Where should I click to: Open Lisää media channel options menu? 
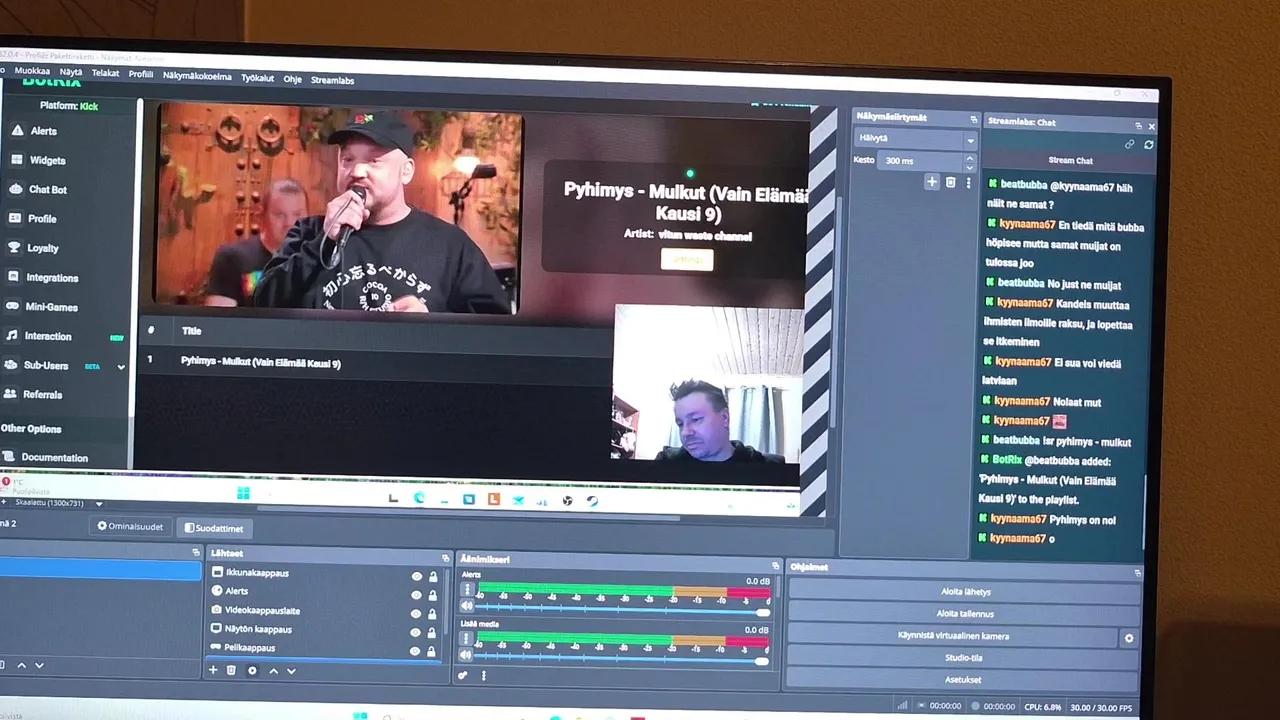pyautogui.click(x=466, y=640)
